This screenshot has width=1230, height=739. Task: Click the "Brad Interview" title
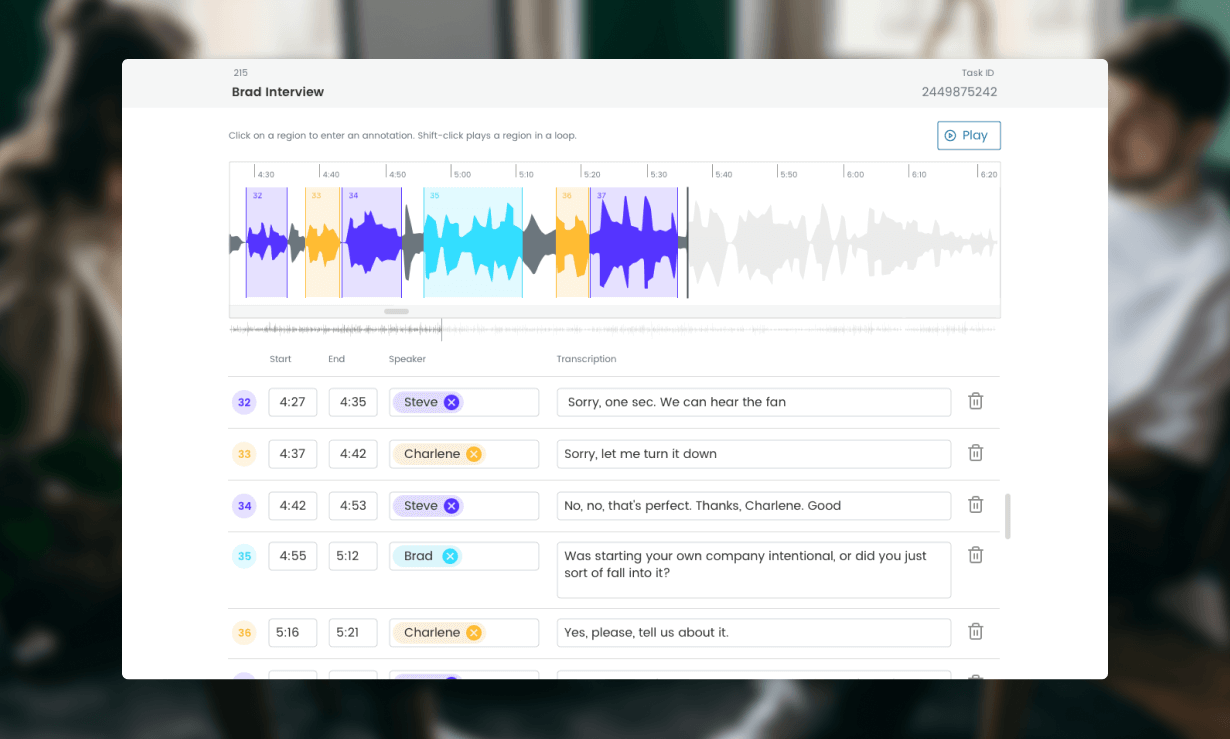click(x=278, y=92)
